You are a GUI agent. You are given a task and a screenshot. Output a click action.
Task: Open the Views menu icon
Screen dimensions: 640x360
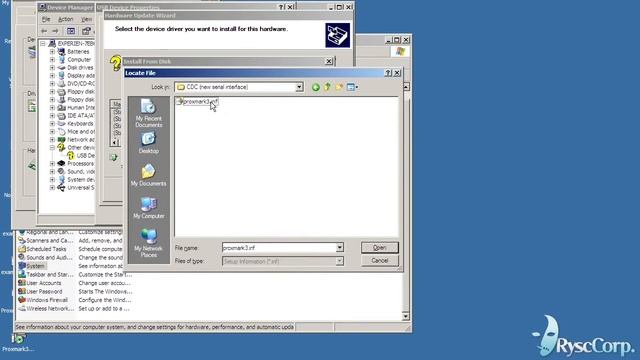(352, 87)
